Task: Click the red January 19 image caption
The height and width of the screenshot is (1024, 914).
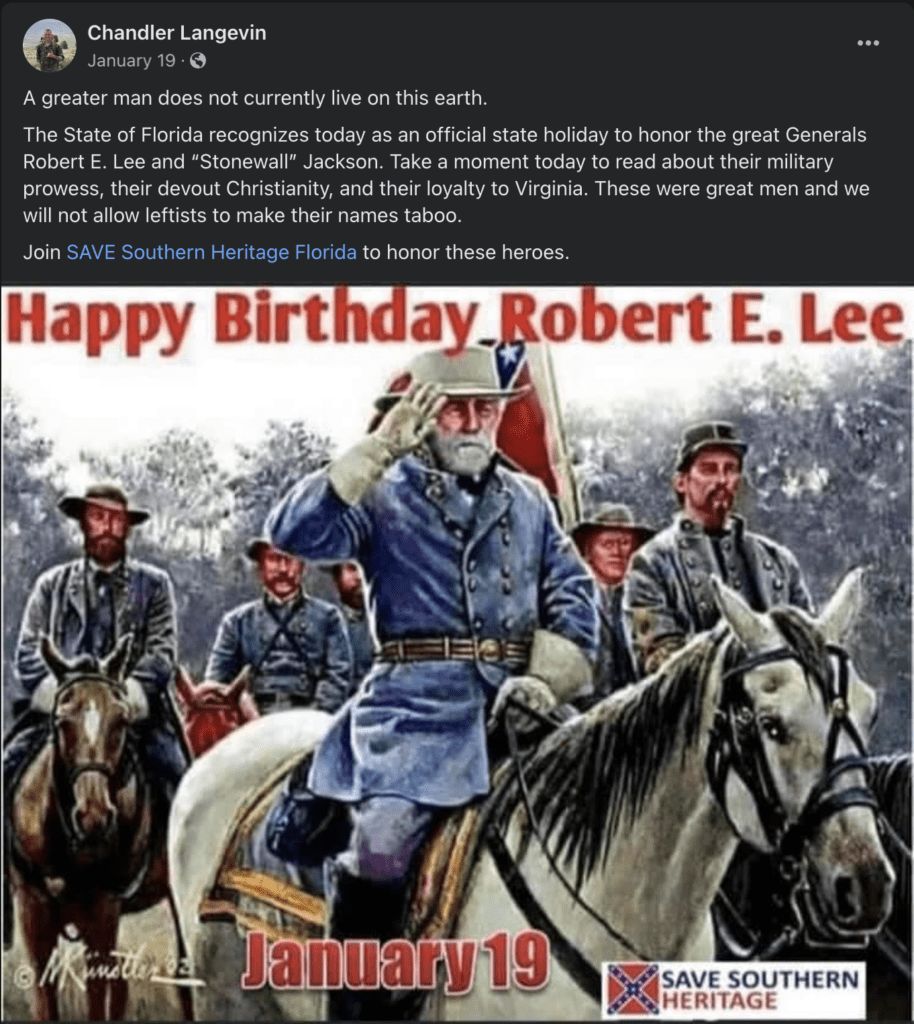Action: [395, 961]
